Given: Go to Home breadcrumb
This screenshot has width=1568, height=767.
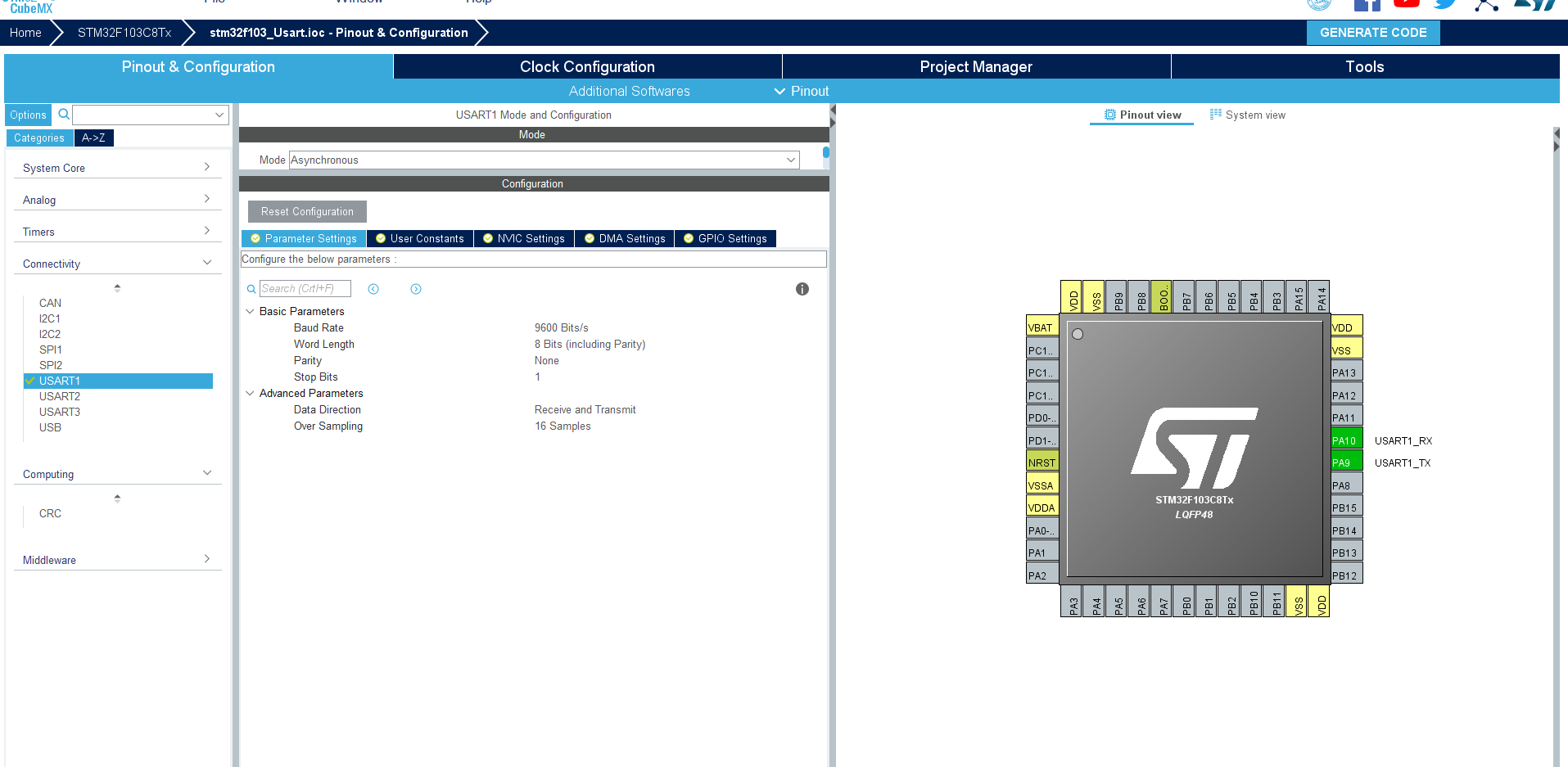Looking at the screenshot, I should point(25,33).
